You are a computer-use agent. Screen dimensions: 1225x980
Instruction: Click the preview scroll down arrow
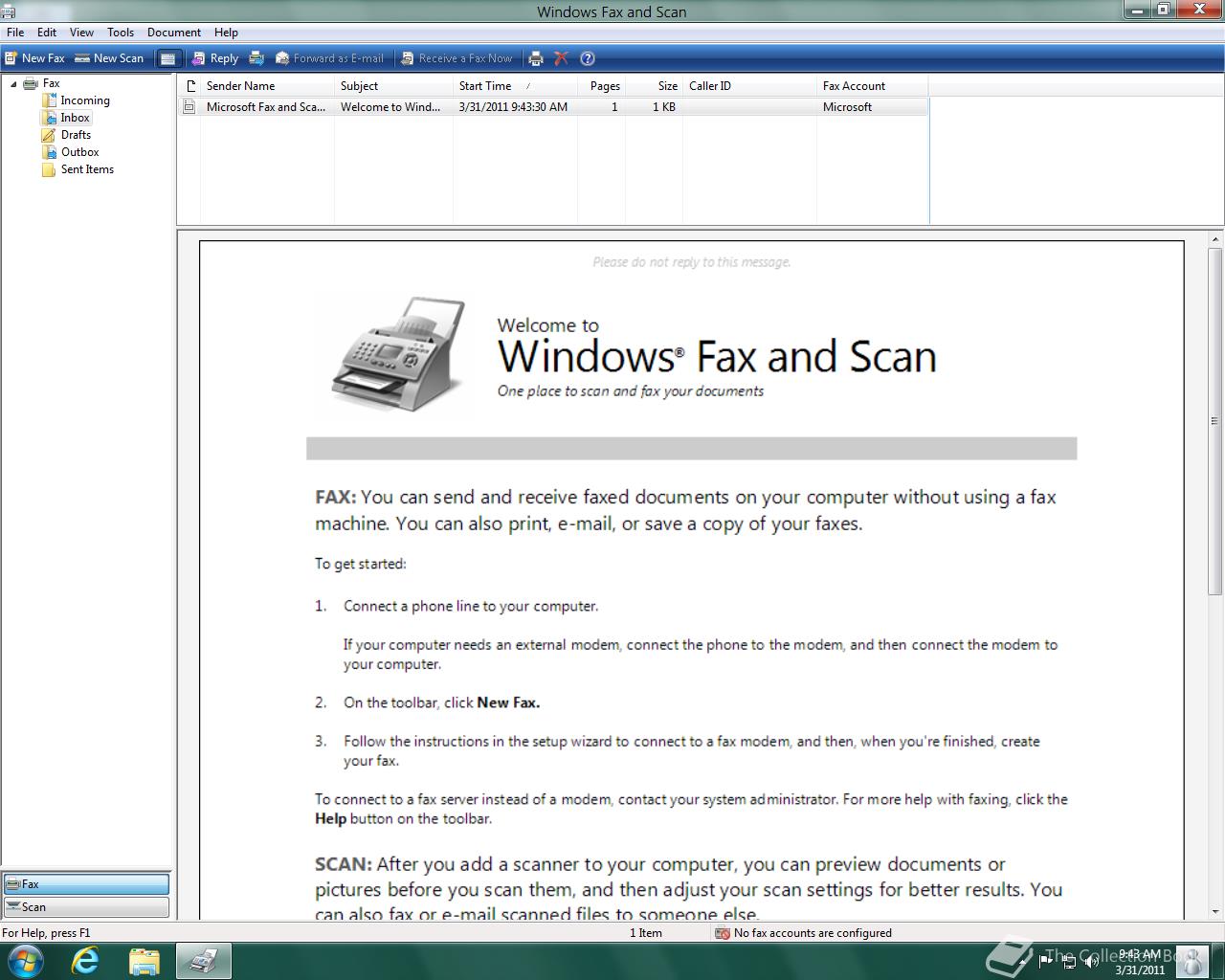click(x=1215, y=912)
